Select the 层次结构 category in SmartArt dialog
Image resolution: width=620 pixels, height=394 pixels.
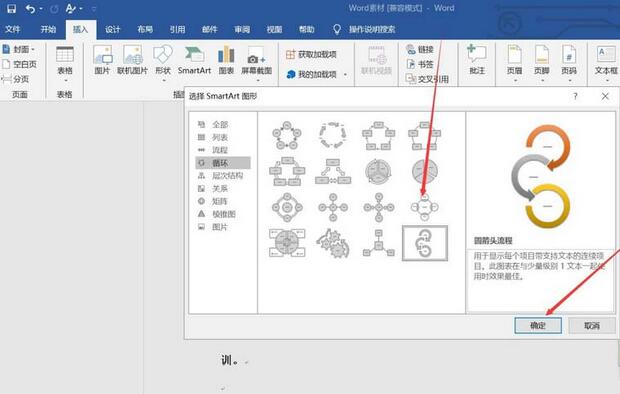(223, 176)
